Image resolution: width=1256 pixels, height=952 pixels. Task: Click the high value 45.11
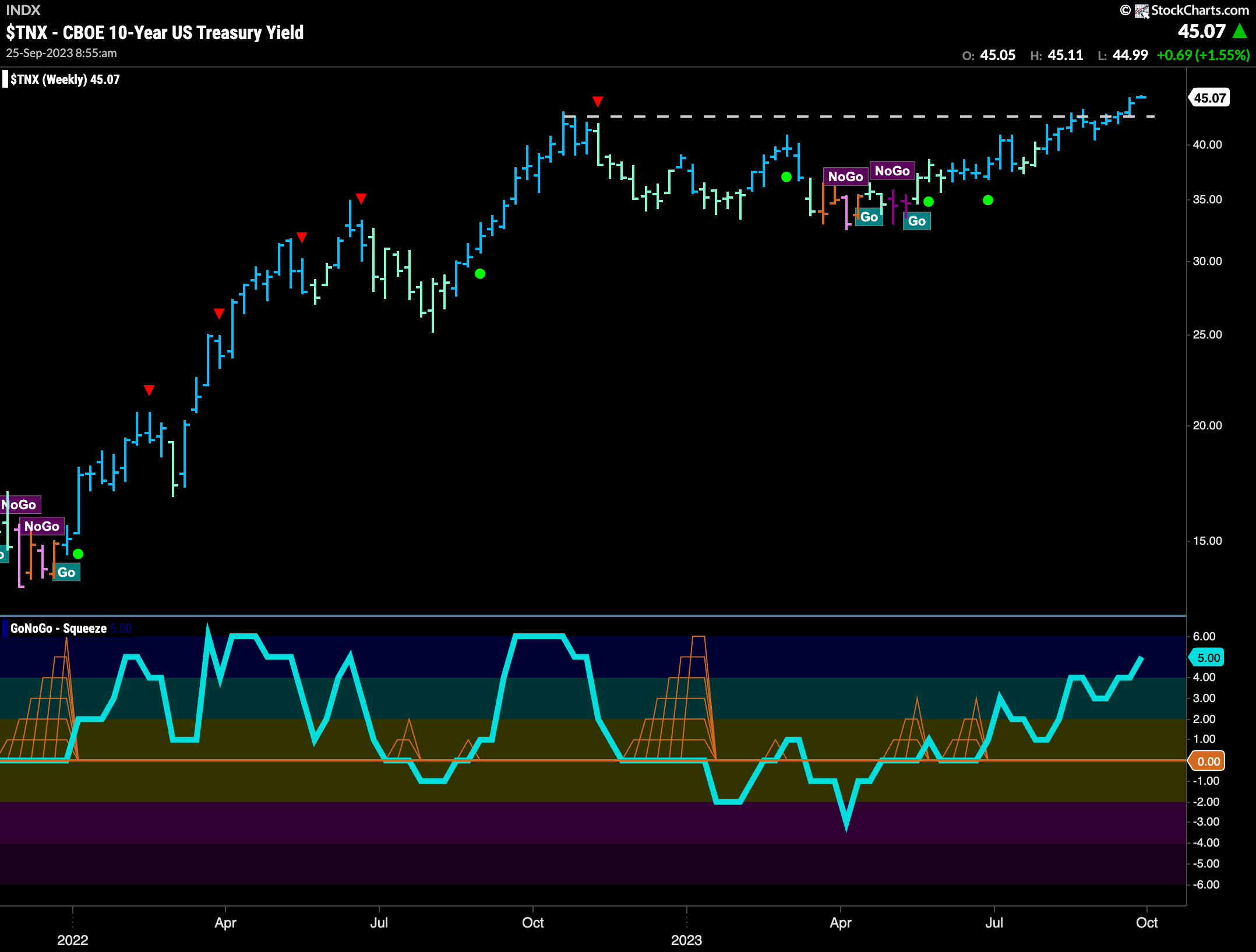(x=1066, y=55)
